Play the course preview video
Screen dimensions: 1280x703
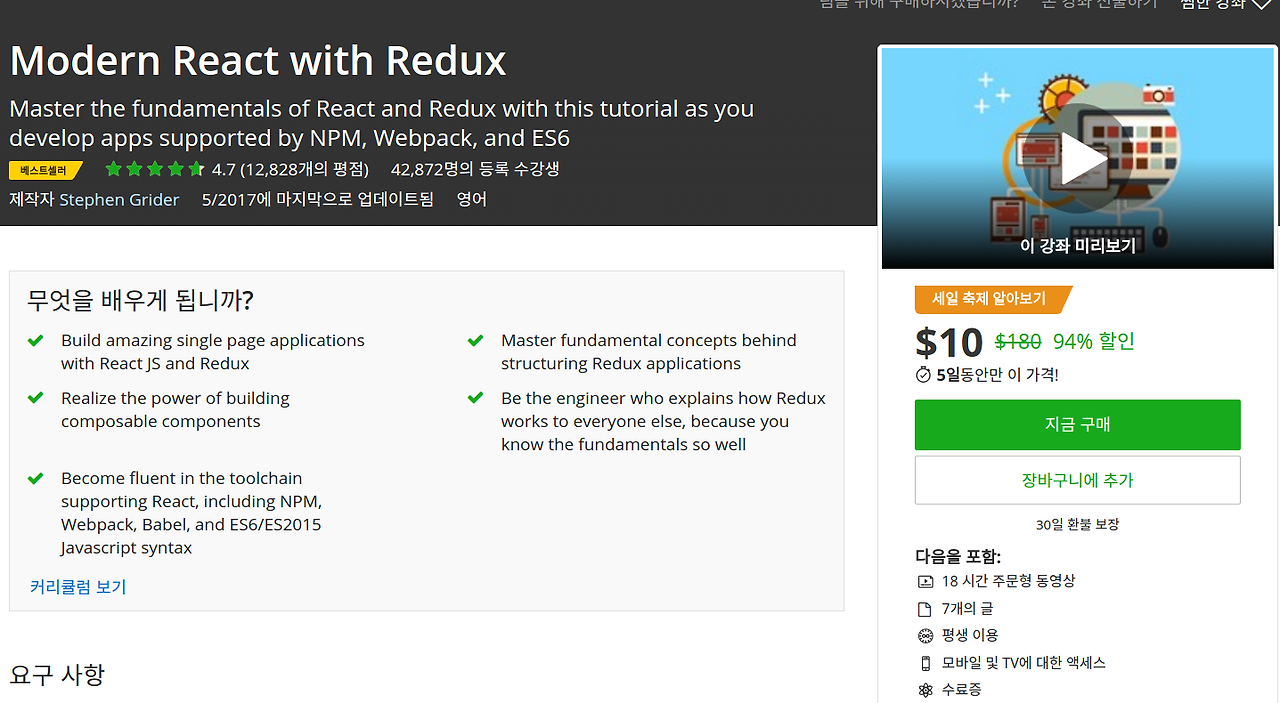click(x=1077, y=159)
